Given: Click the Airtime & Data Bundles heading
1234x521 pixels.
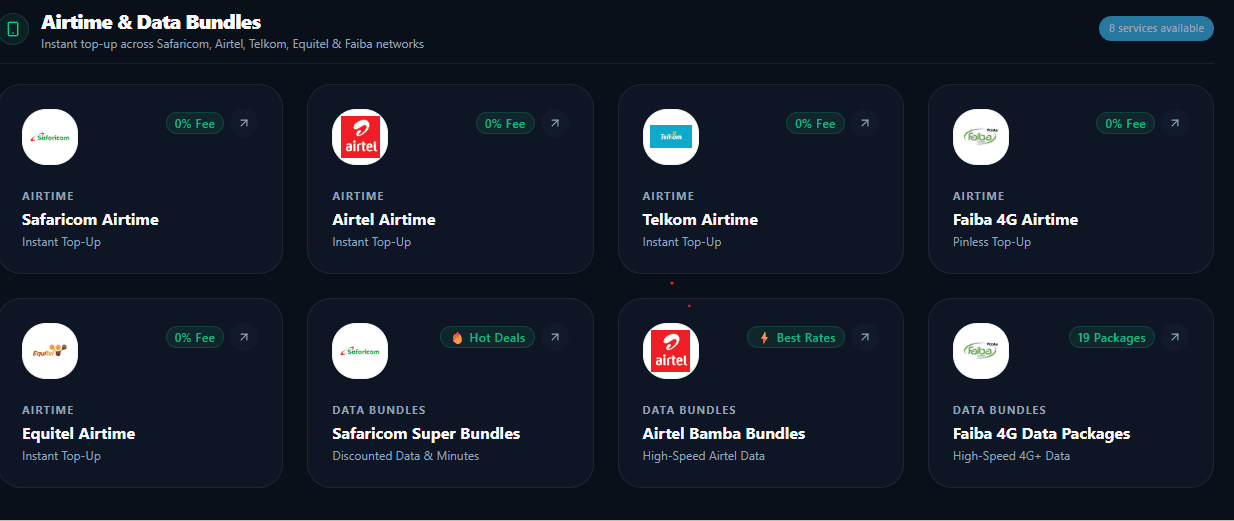Looking at the screenshot, I should [151, 22].
